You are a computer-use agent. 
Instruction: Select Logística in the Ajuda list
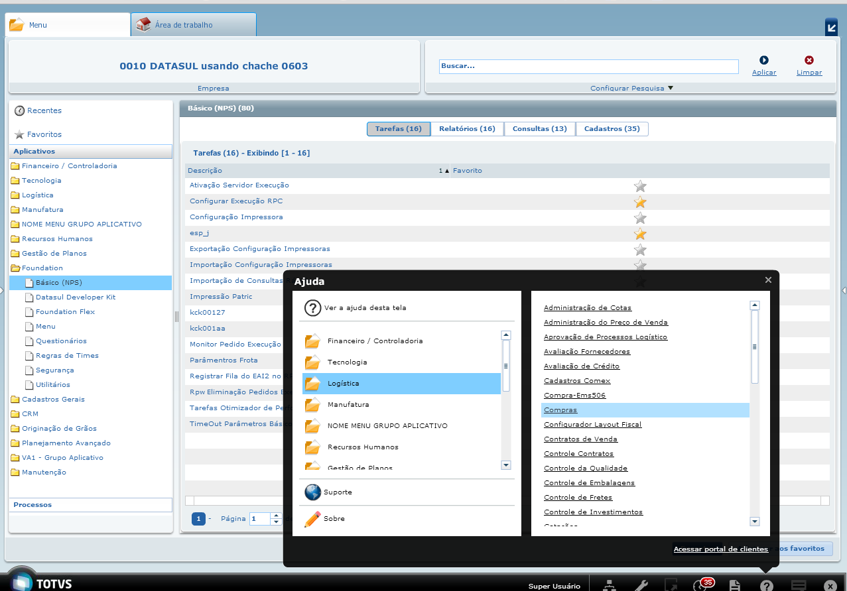tap(401, 384)
